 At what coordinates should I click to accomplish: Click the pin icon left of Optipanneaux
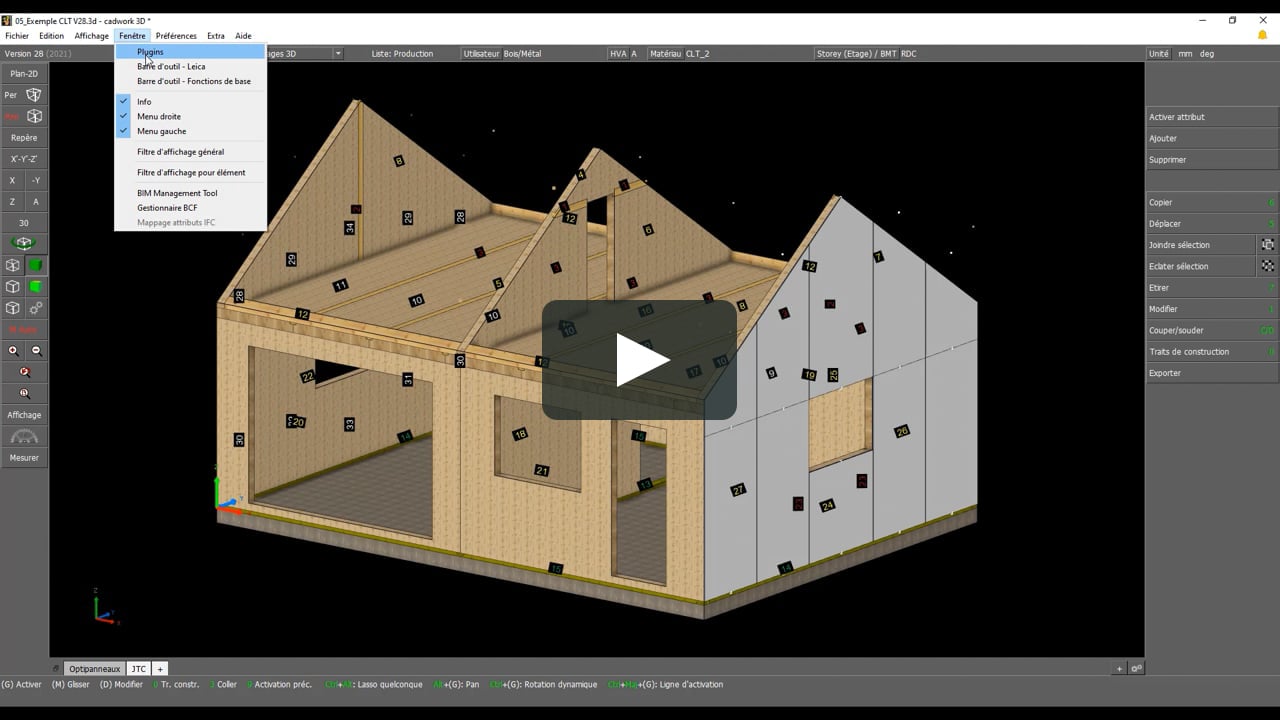[x=56, y=669]
